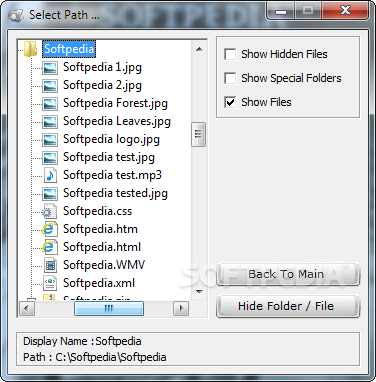Image resolution: width=376 pixels, height=382 pixels.
Task: Select the Softpedia tested.jpg file name
Action: pos(115,194)
